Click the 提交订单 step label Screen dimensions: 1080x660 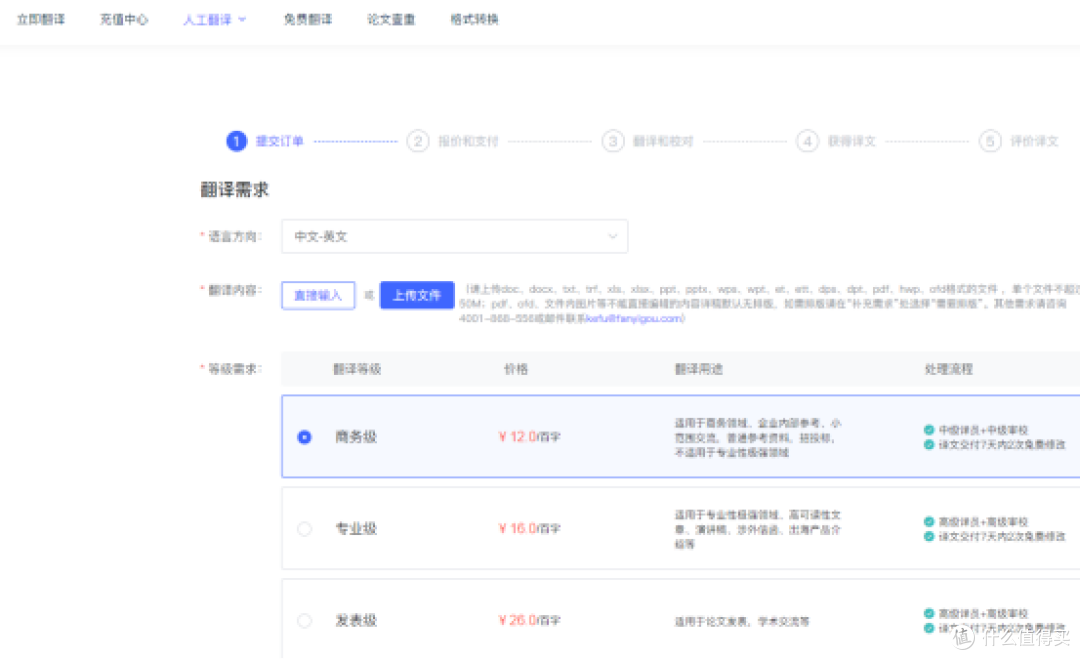click(280, 141)
